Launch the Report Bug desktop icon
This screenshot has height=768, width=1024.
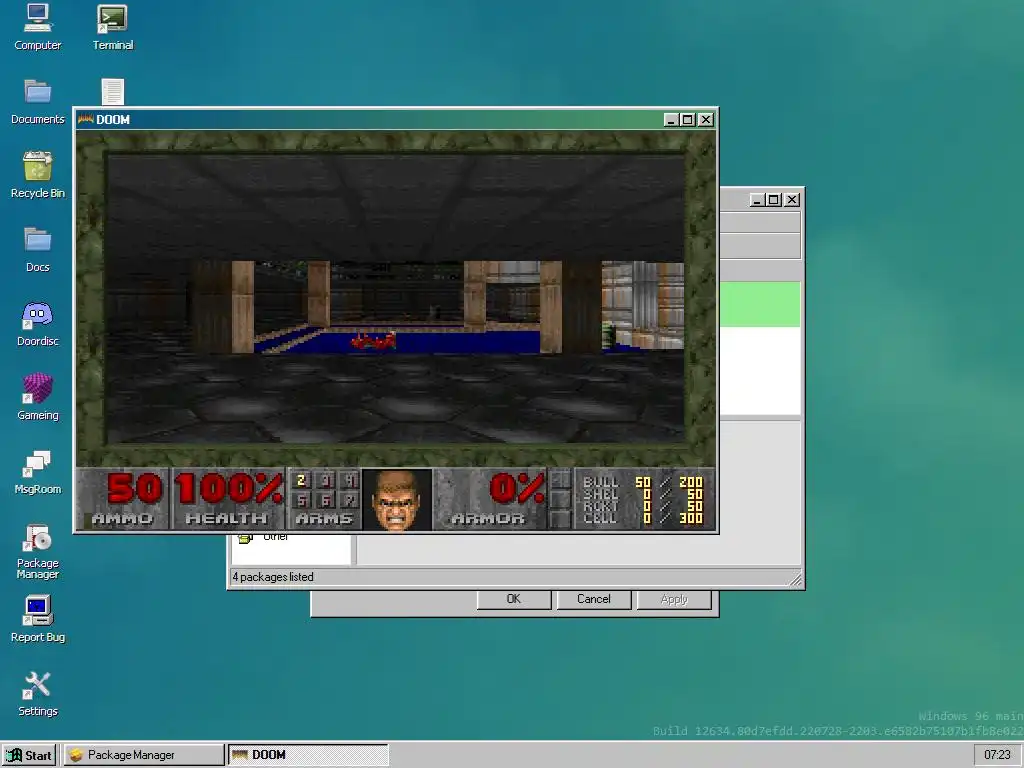[x=37, y=619]
